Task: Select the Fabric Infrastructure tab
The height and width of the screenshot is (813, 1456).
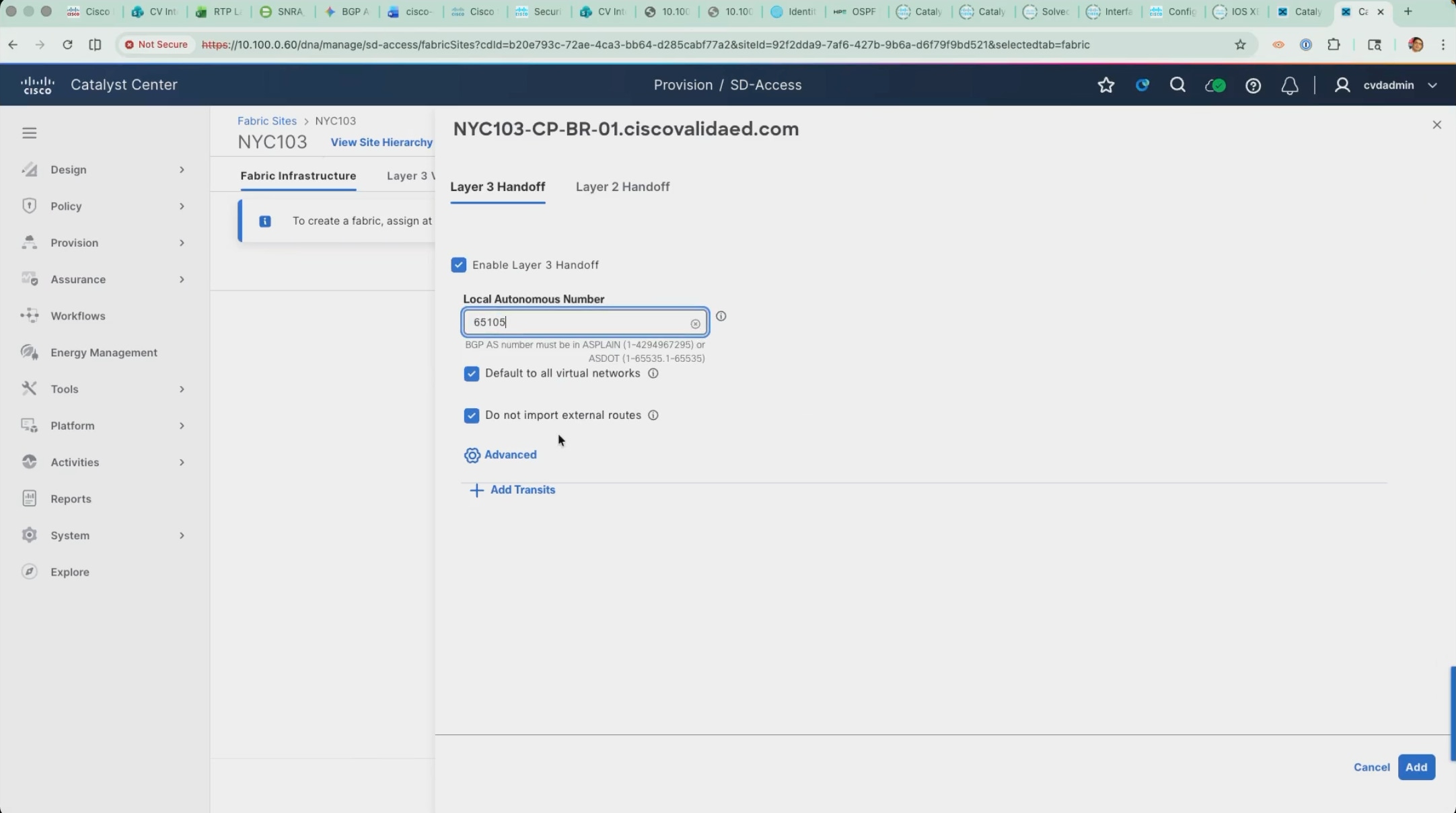Action: click(298, 176)
